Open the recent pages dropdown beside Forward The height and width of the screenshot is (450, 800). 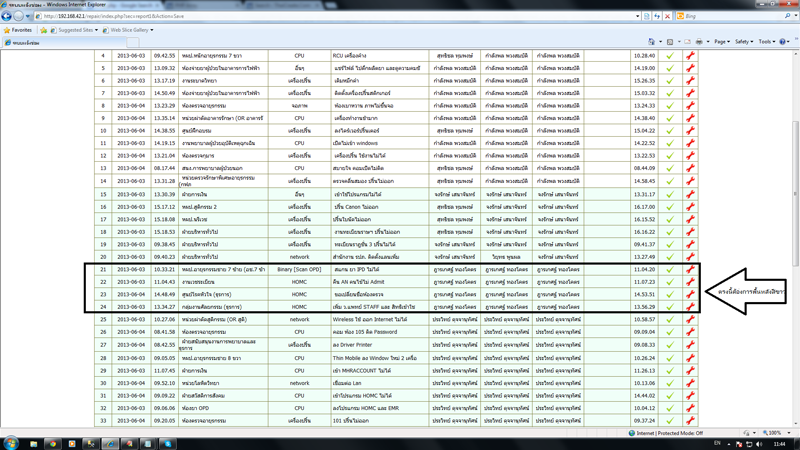tap(28, 16)
